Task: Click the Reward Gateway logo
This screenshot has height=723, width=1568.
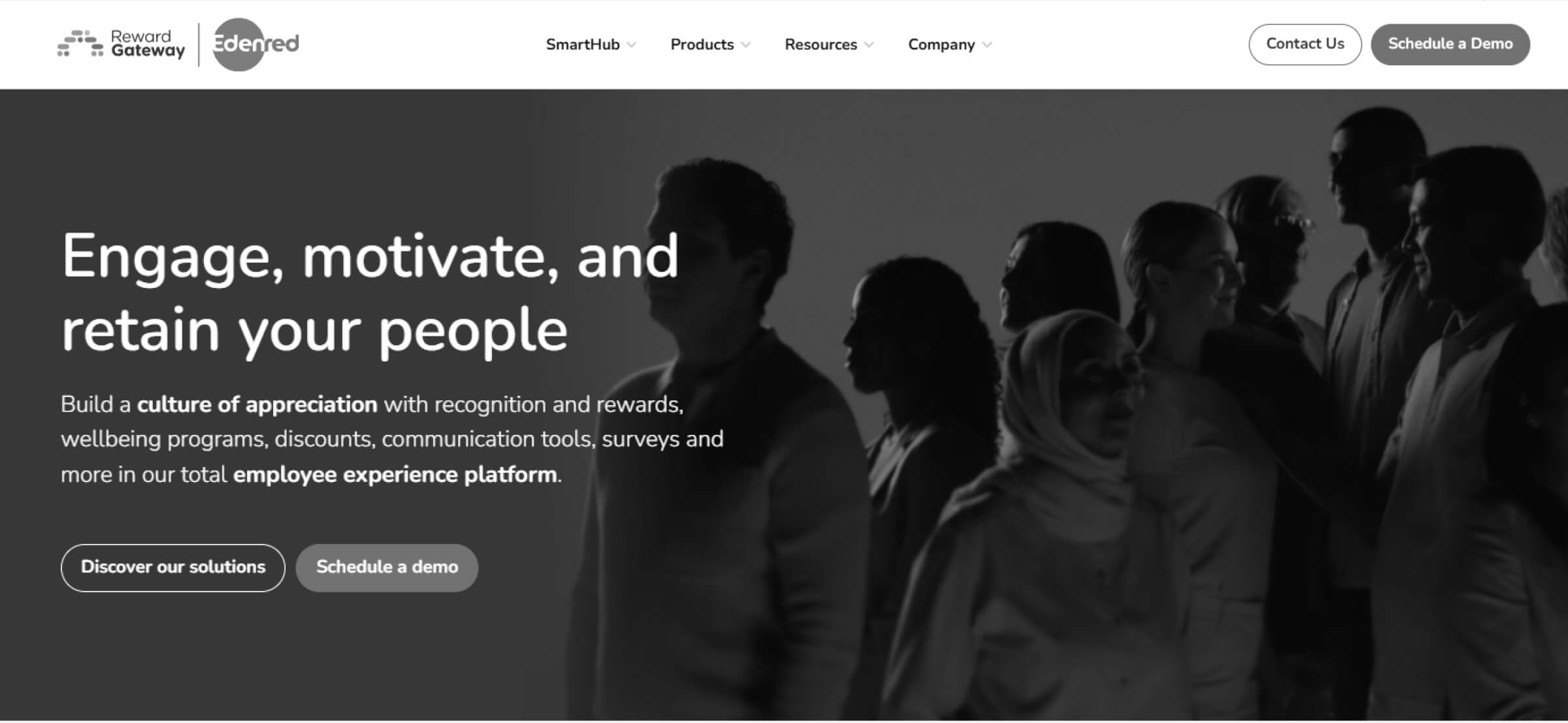Action: coord(122,44)
